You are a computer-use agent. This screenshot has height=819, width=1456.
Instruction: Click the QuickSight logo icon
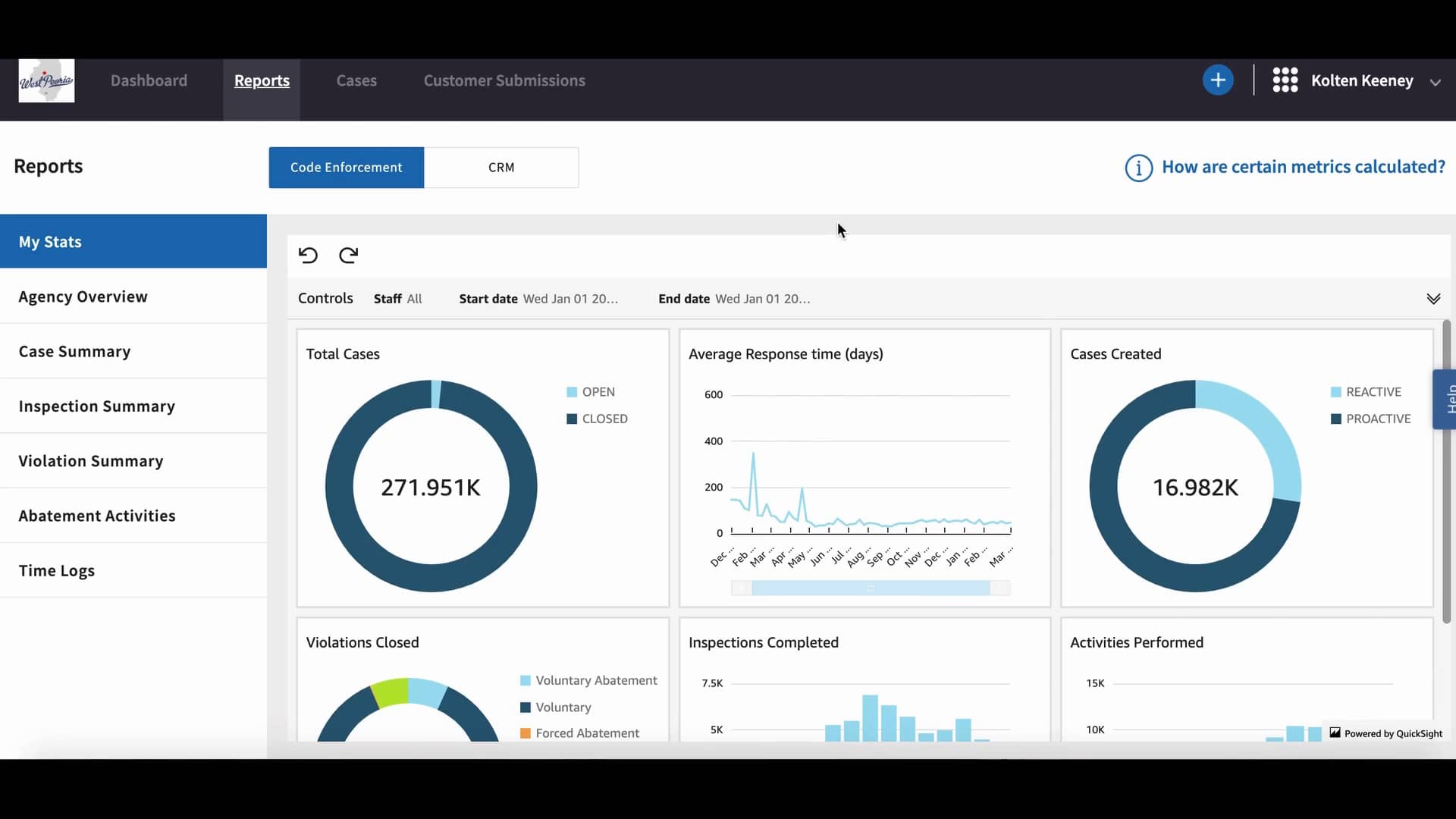click(x=1335, y=733)
